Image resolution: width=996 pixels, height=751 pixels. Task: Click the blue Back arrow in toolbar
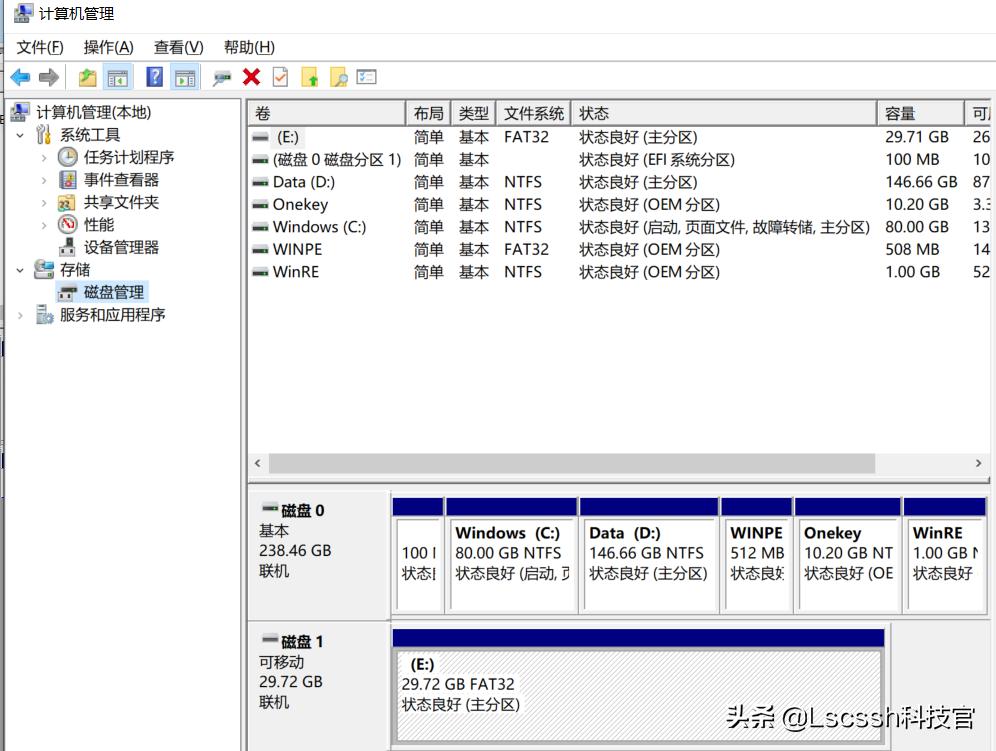click(20, 77)
